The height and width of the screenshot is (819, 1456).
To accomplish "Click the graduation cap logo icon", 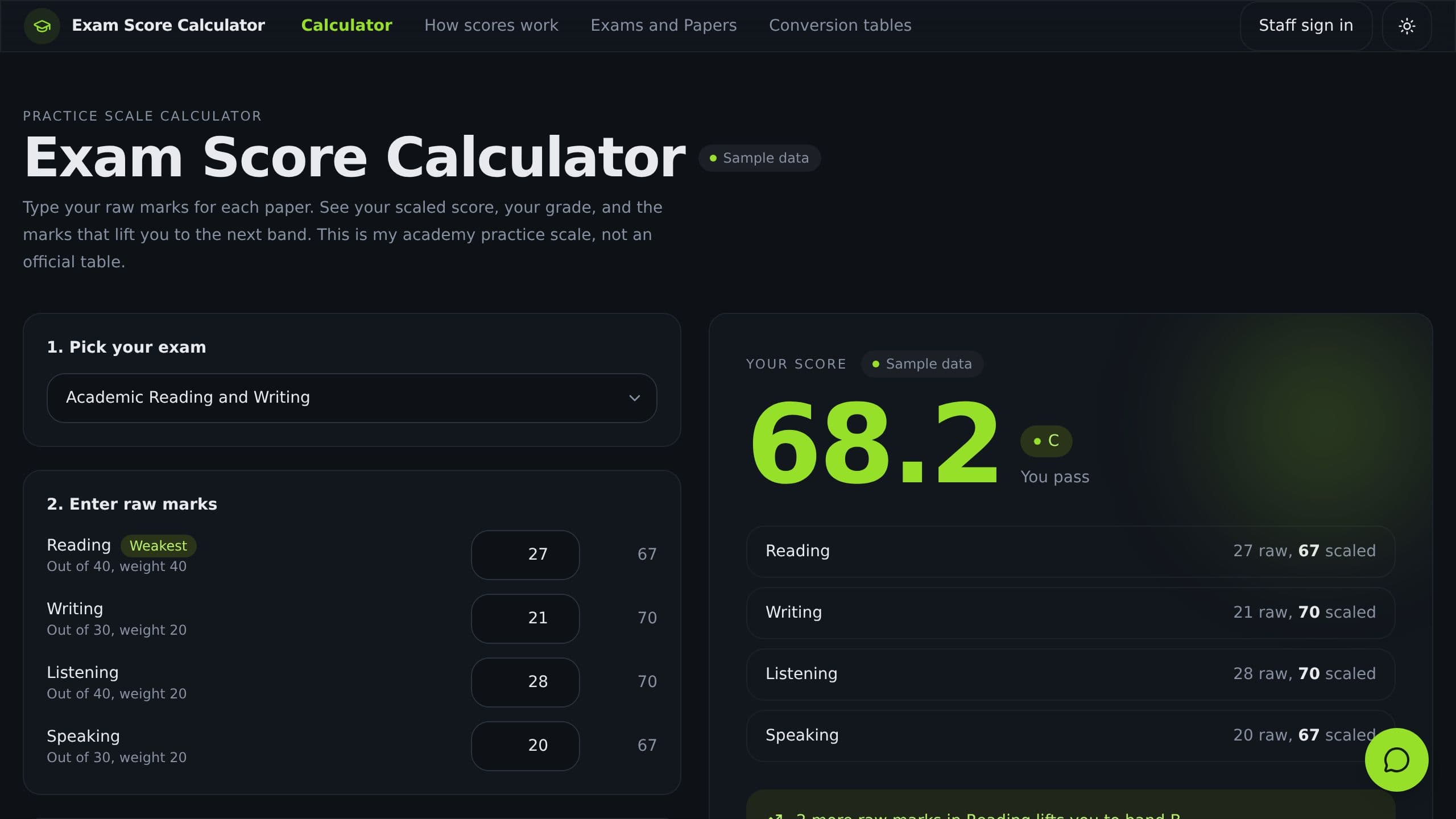I will (x=42, y=26).
